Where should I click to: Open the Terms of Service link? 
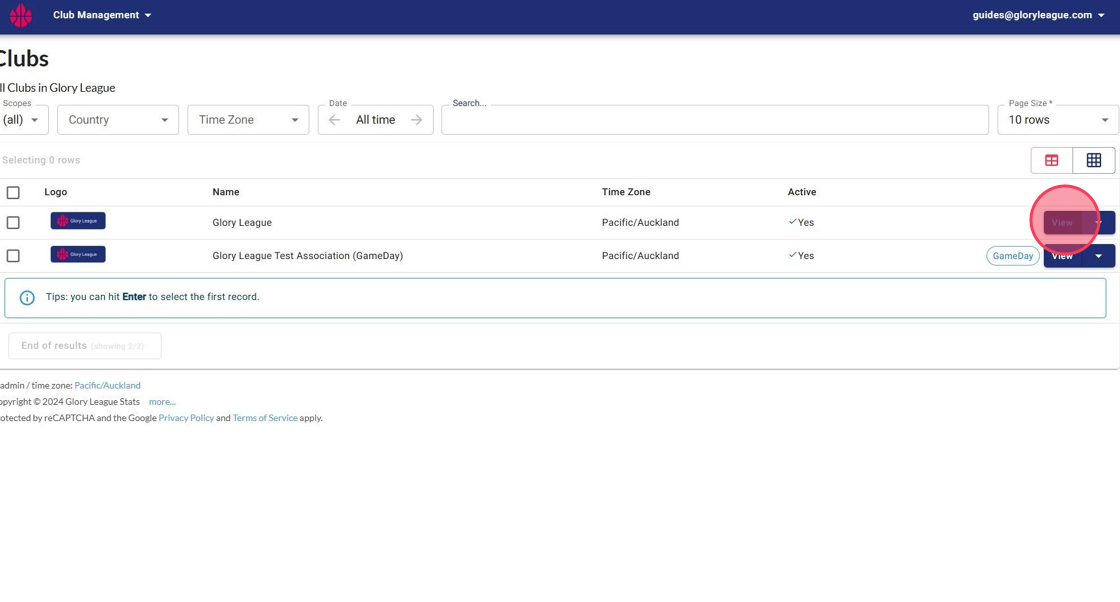tap(265, 418)
